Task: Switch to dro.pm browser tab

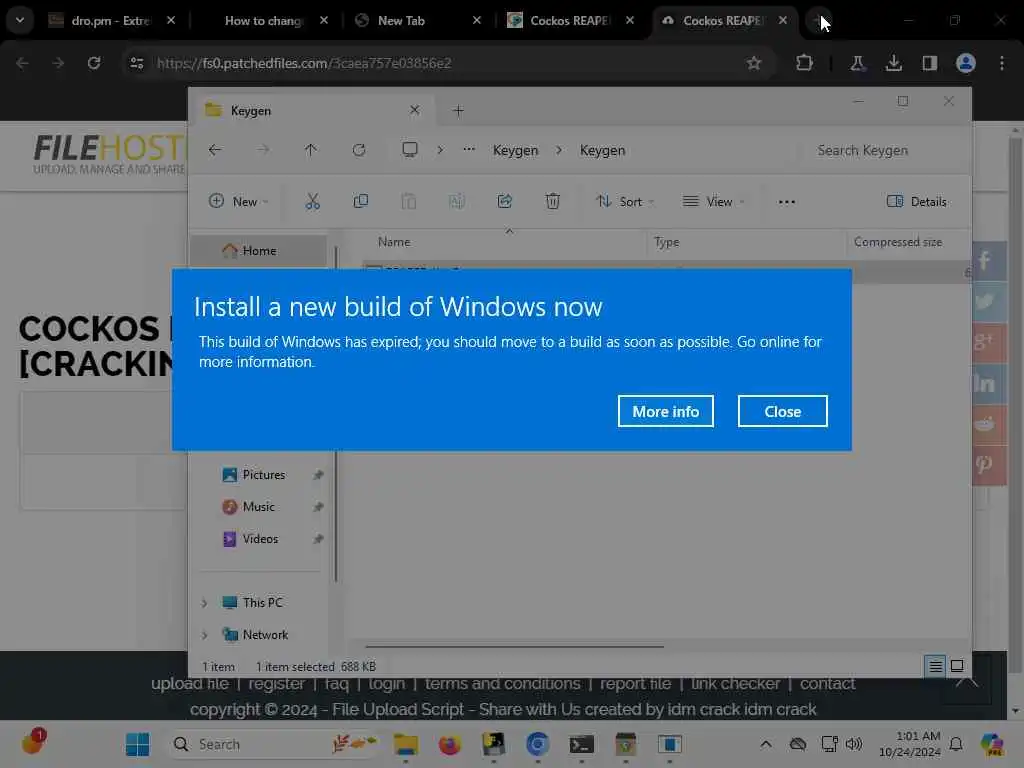Action: [112, 20]
